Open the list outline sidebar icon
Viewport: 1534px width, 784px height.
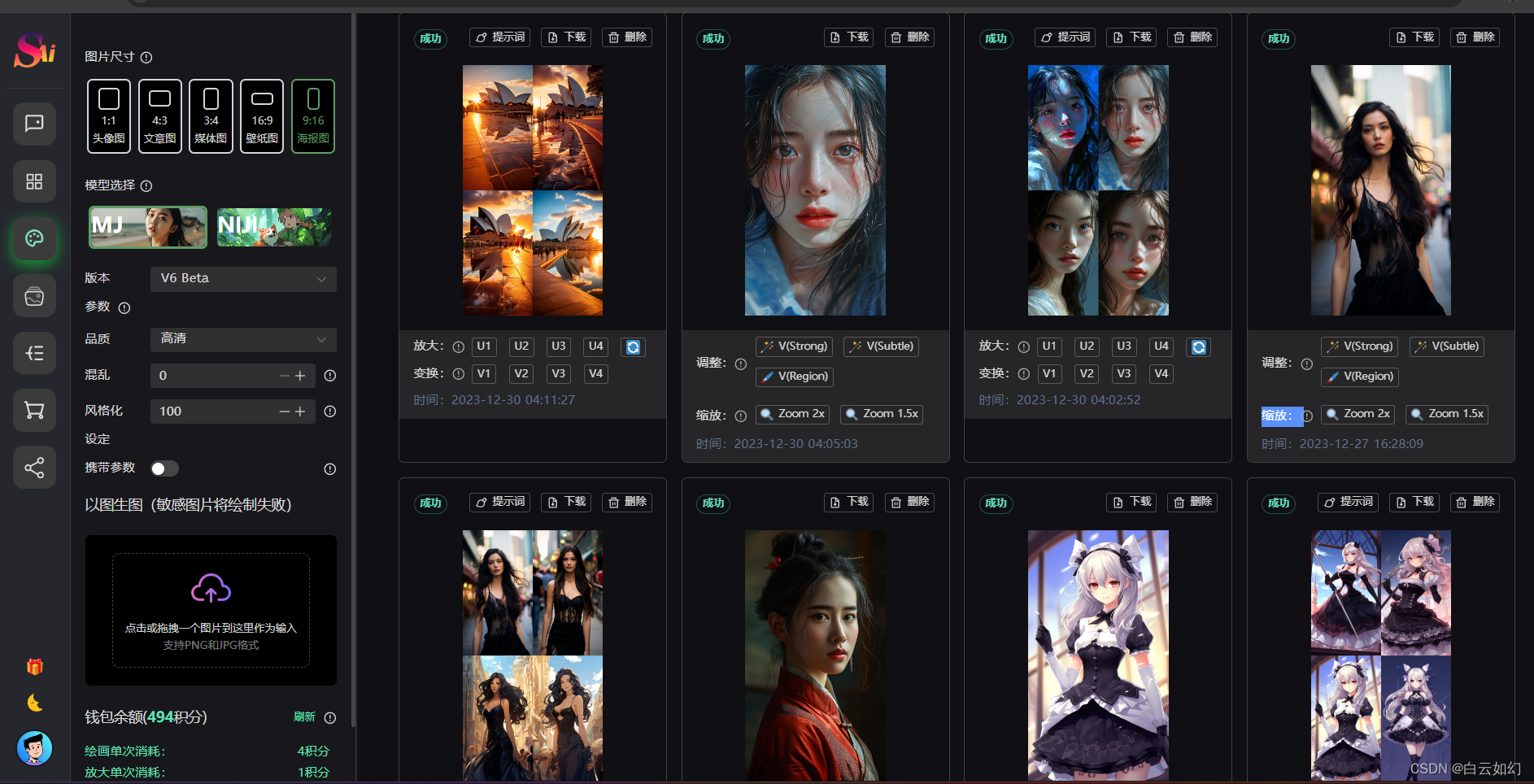(34, 353)
